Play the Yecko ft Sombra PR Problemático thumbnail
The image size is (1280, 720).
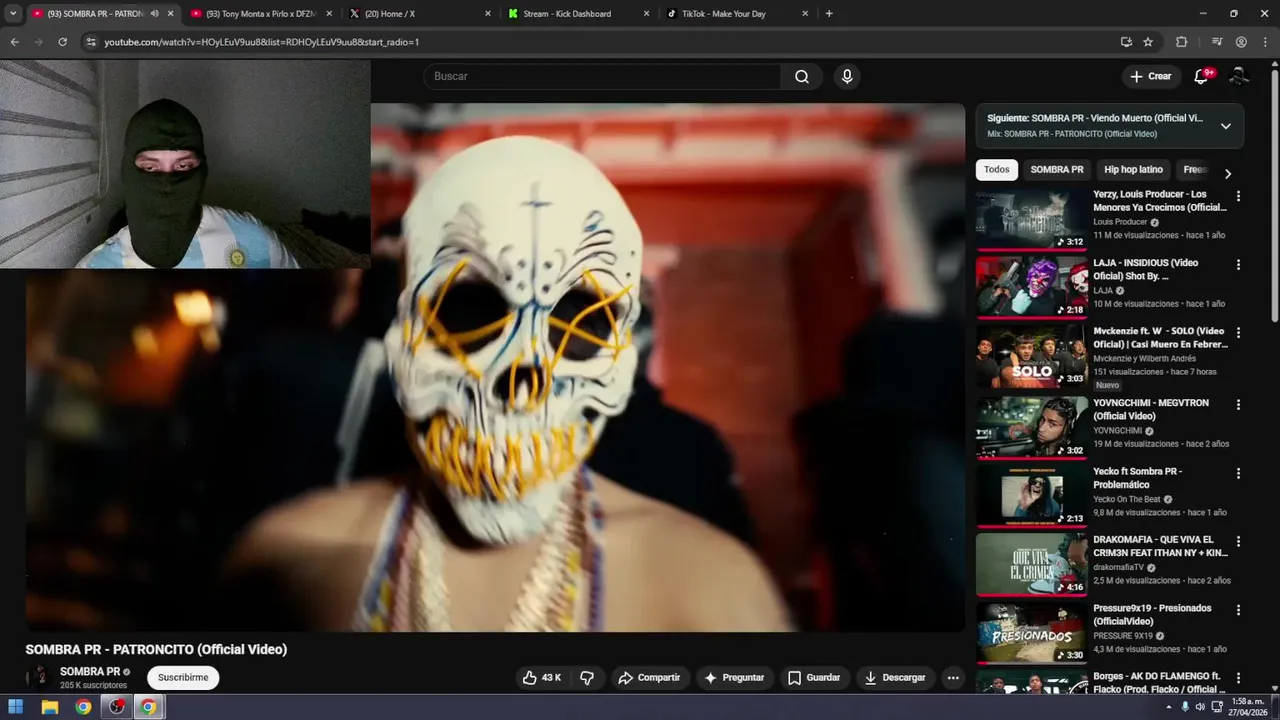pos(1031,495)
